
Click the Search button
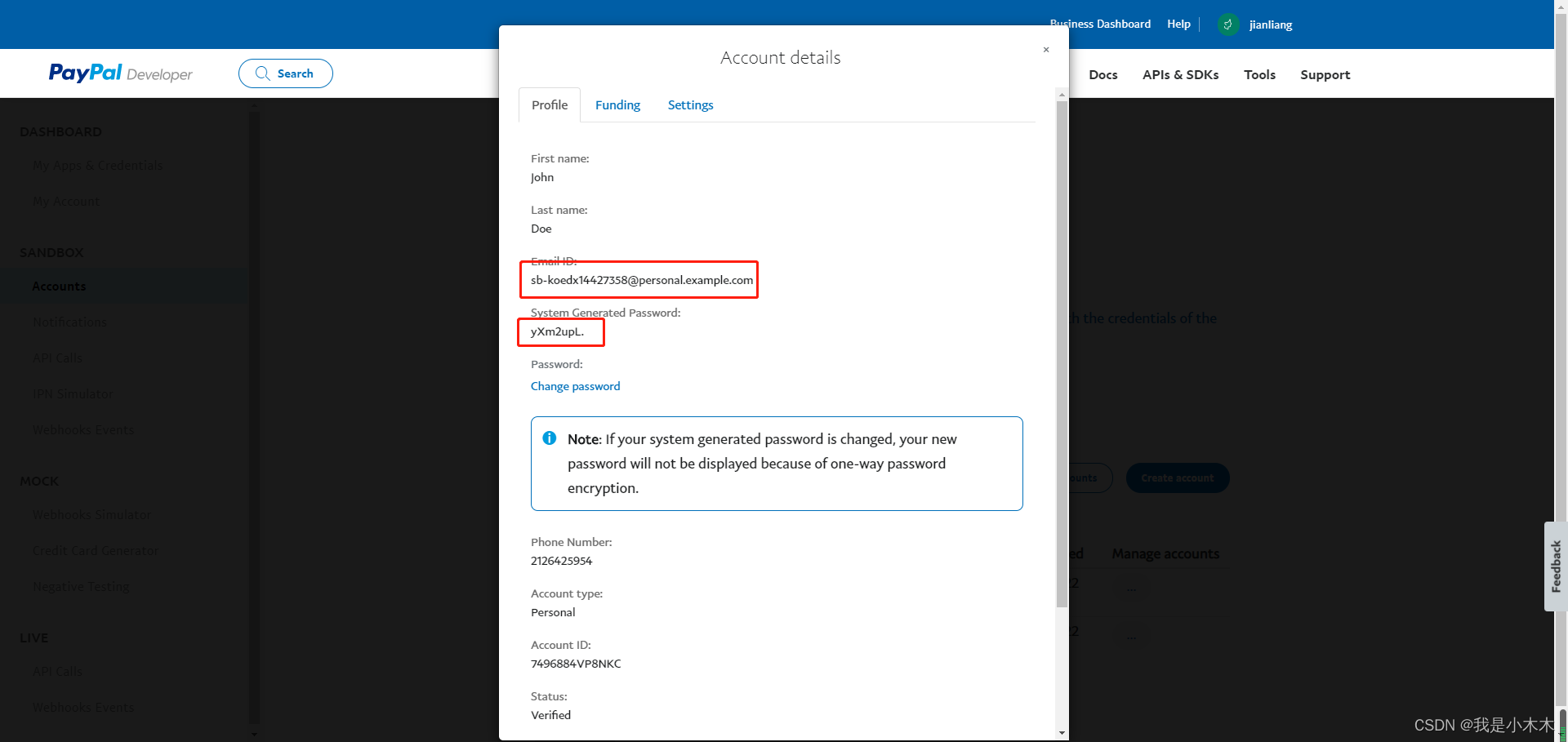286,73
